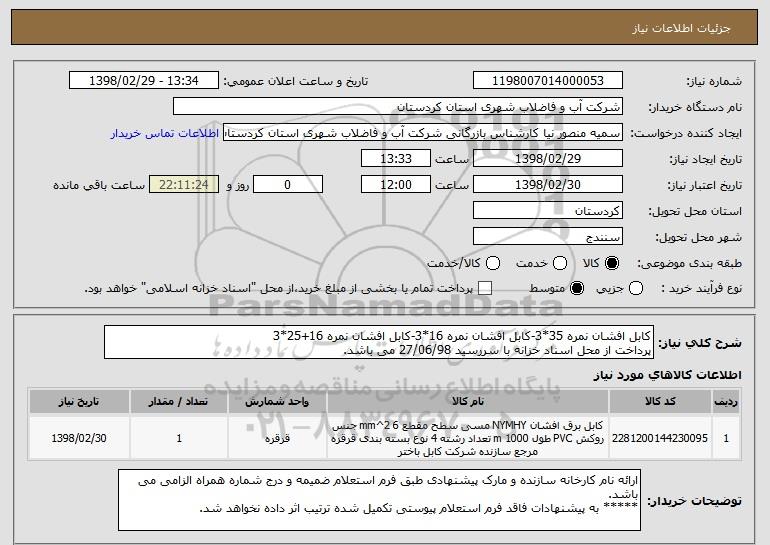The width and height of the screenshot is (770, 545).
Task: Click the validity time field 12:00
Action: [396, 185]
